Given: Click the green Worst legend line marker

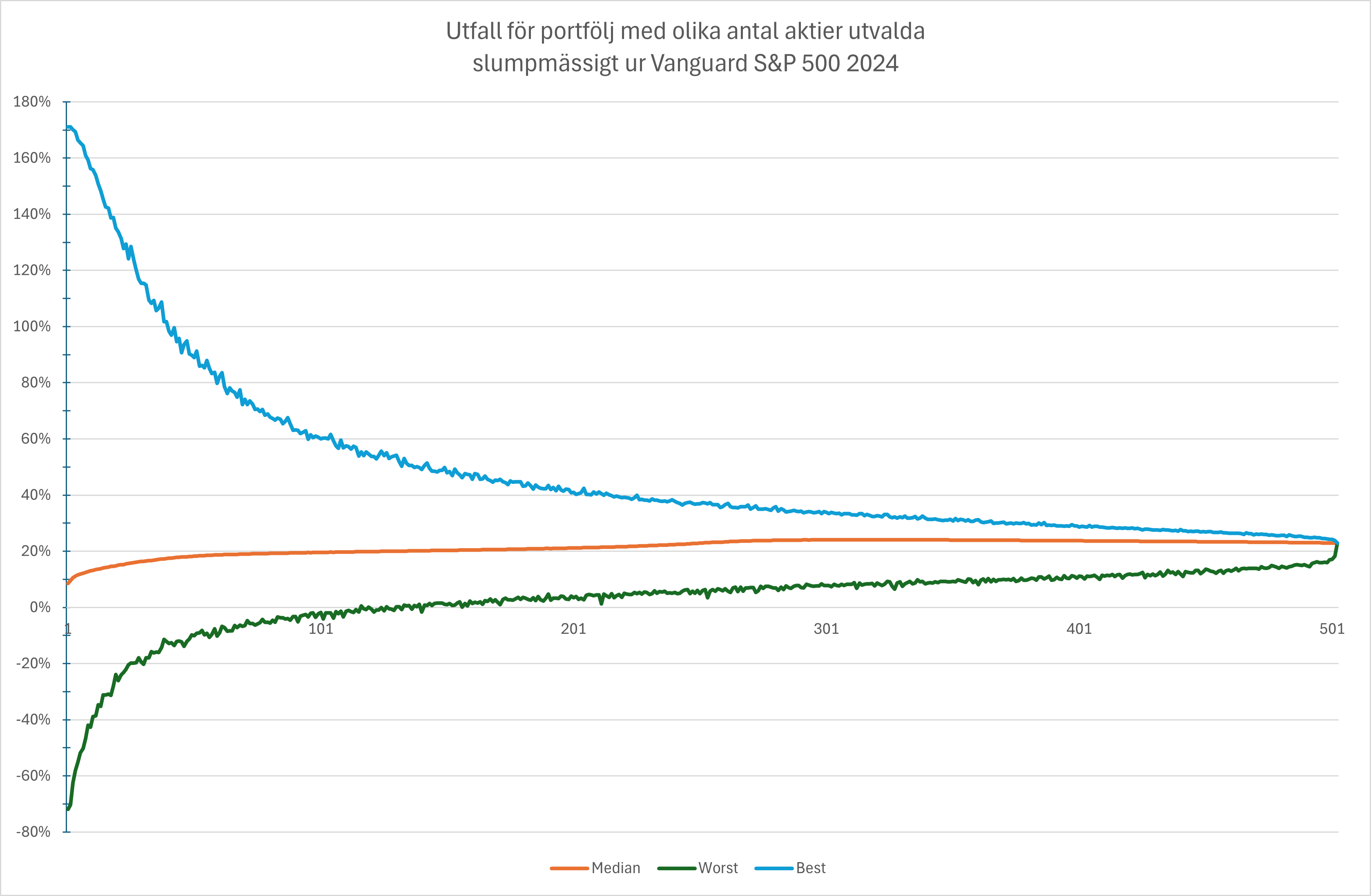Looking at the screenshot, I should pos(676,868).
